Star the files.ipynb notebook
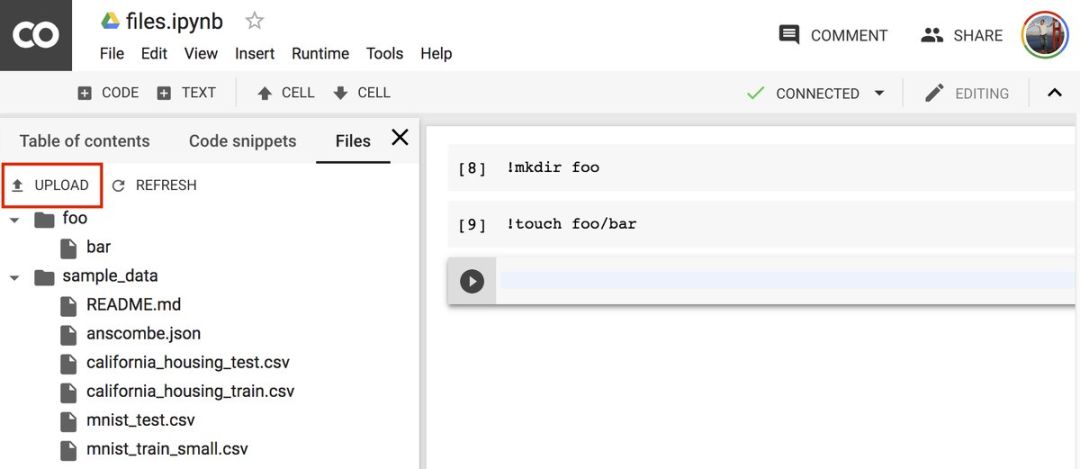Image resolution: width=1080 pixels, height=469 pixels. (255, 21)
